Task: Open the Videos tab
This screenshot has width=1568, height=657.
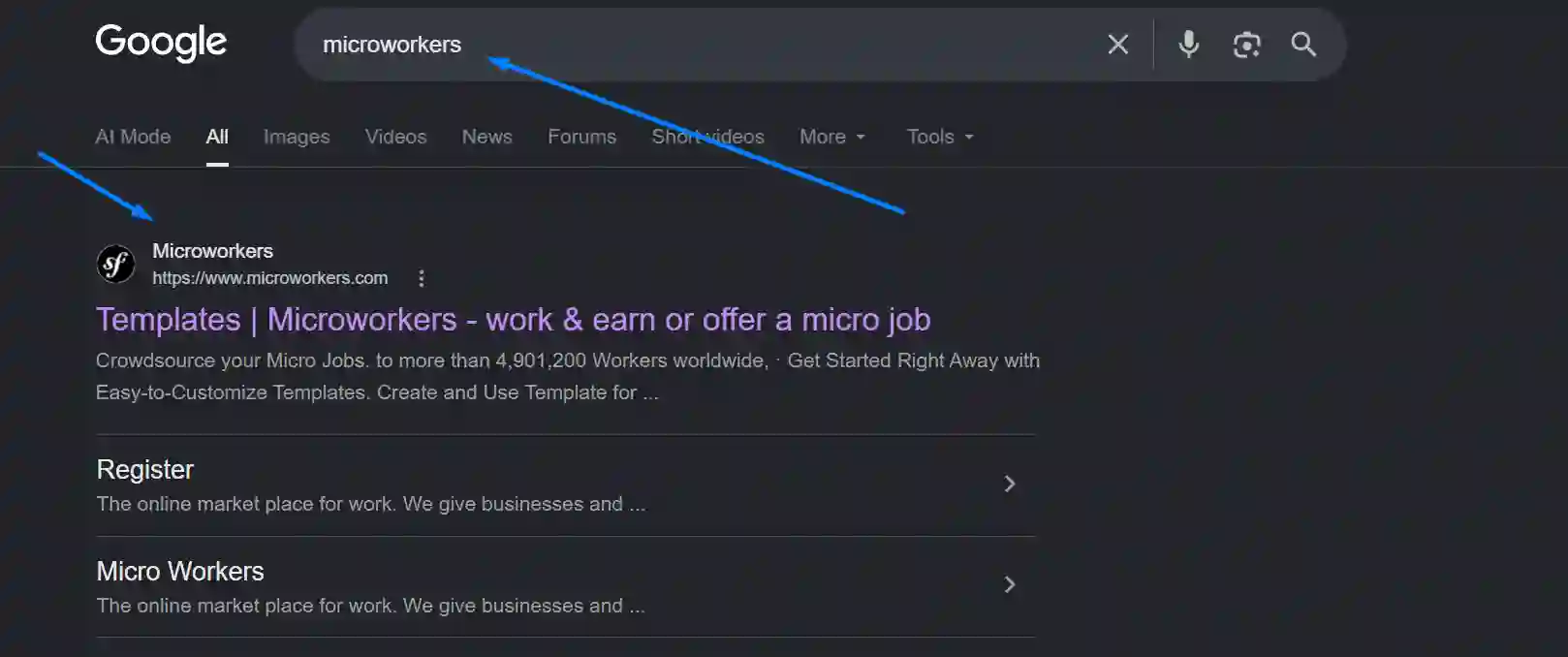Action: tap(395, 137)
